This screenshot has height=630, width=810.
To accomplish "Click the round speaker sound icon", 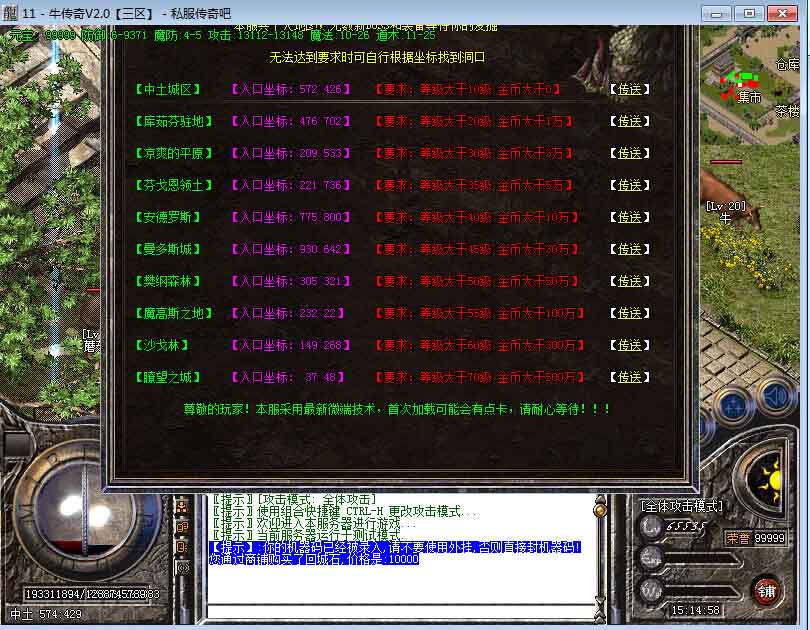I will 776,399.
